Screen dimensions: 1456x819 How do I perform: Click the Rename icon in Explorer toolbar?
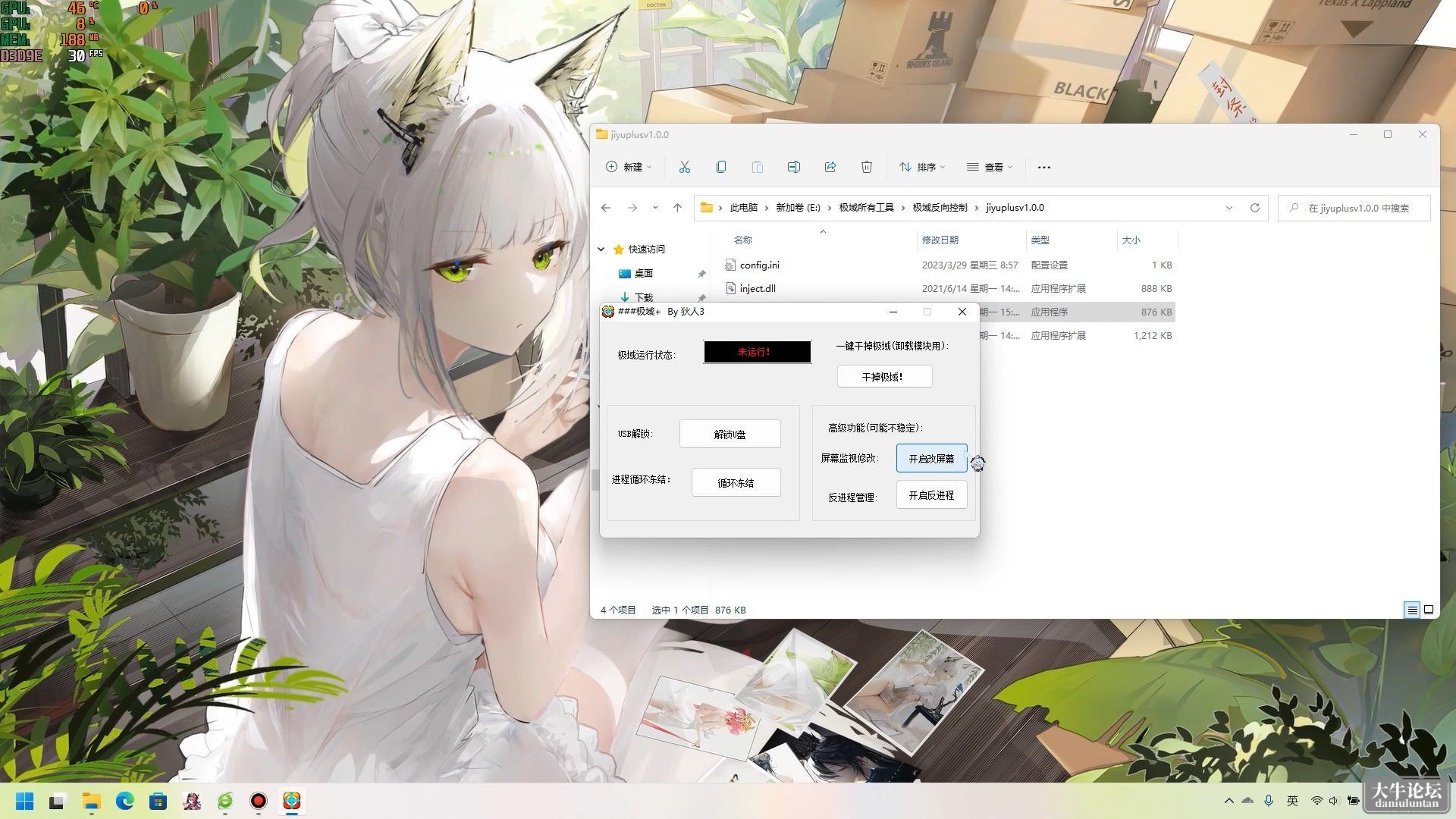pyautogui.click(x=793, y=167)
